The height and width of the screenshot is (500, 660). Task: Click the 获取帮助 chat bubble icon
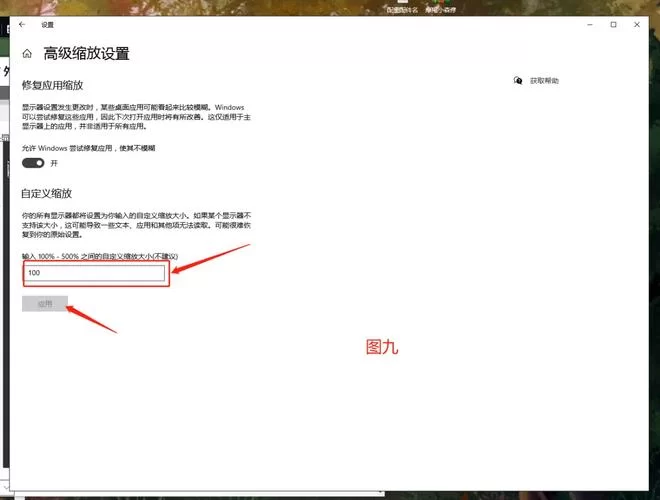[x=518, y=80]
